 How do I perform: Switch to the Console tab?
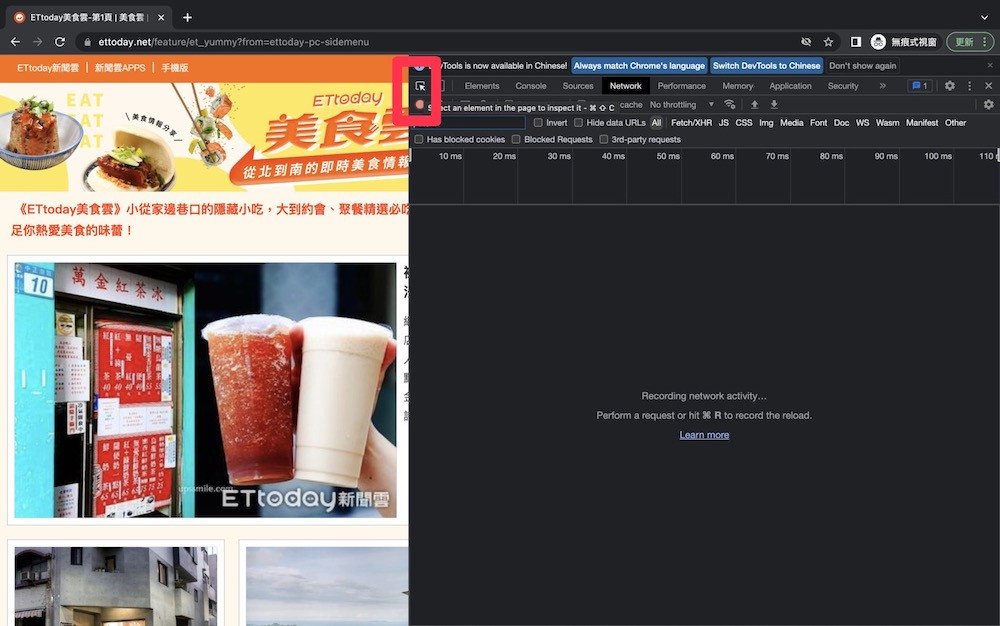tap(531, 85)
